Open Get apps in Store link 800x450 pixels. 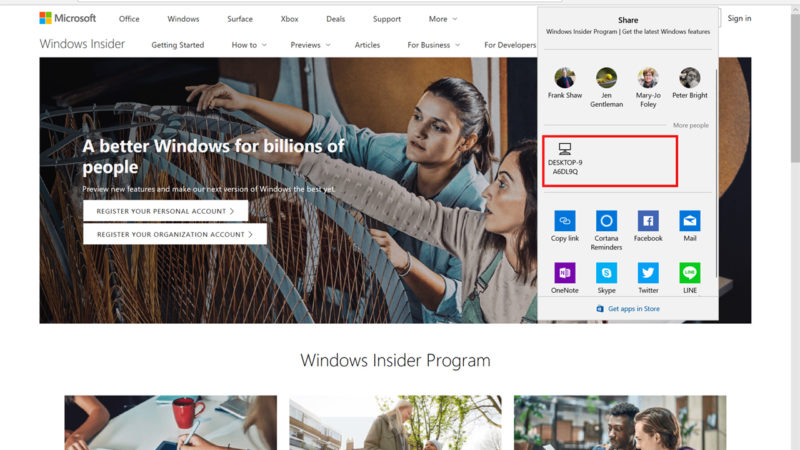[628, 309]
